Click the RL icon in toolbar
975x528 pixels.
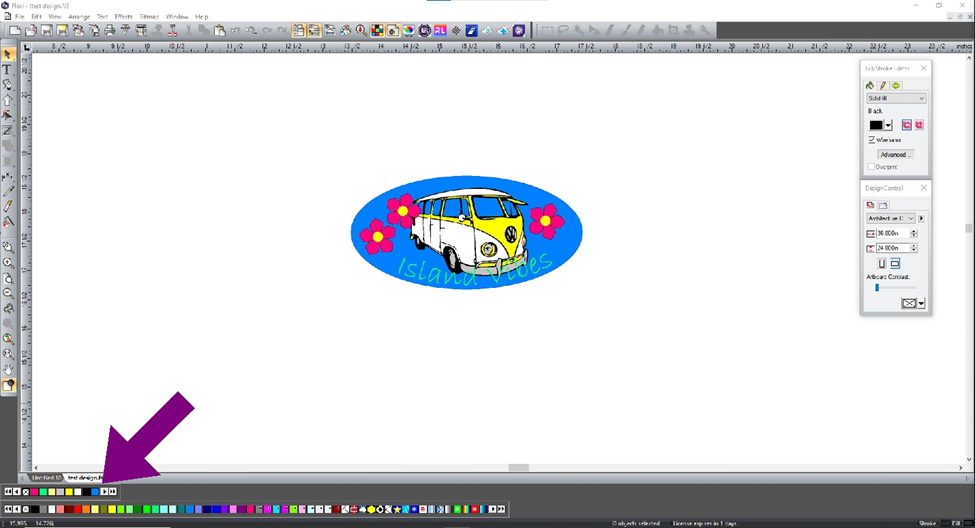[441, 30]
